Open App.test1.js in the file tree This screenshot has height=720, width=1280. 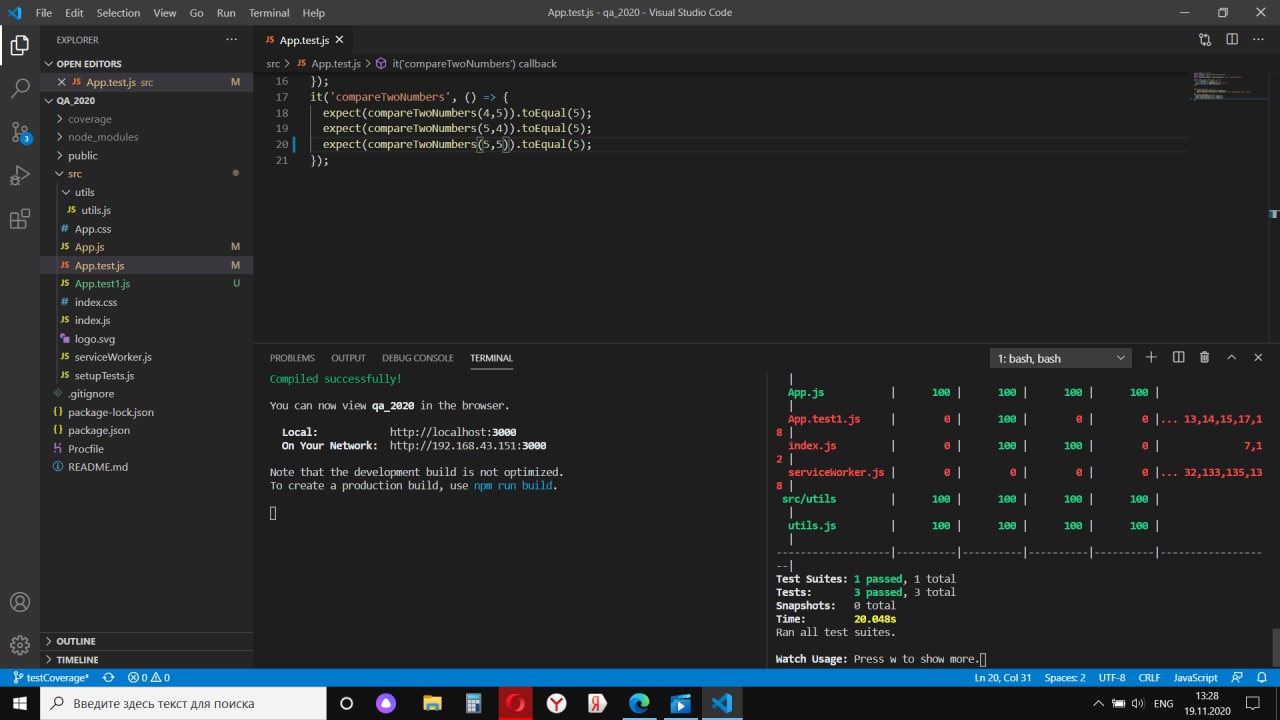[147, 284]
